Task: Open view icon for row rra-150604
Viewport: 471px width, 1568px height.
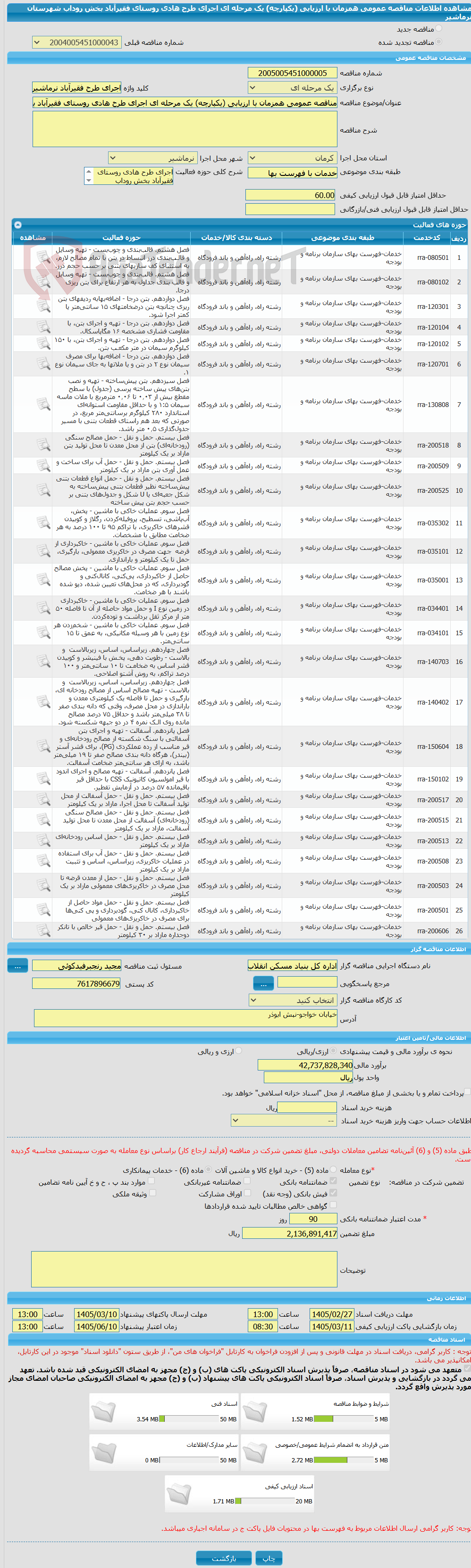Action: [x=42, y=746]
